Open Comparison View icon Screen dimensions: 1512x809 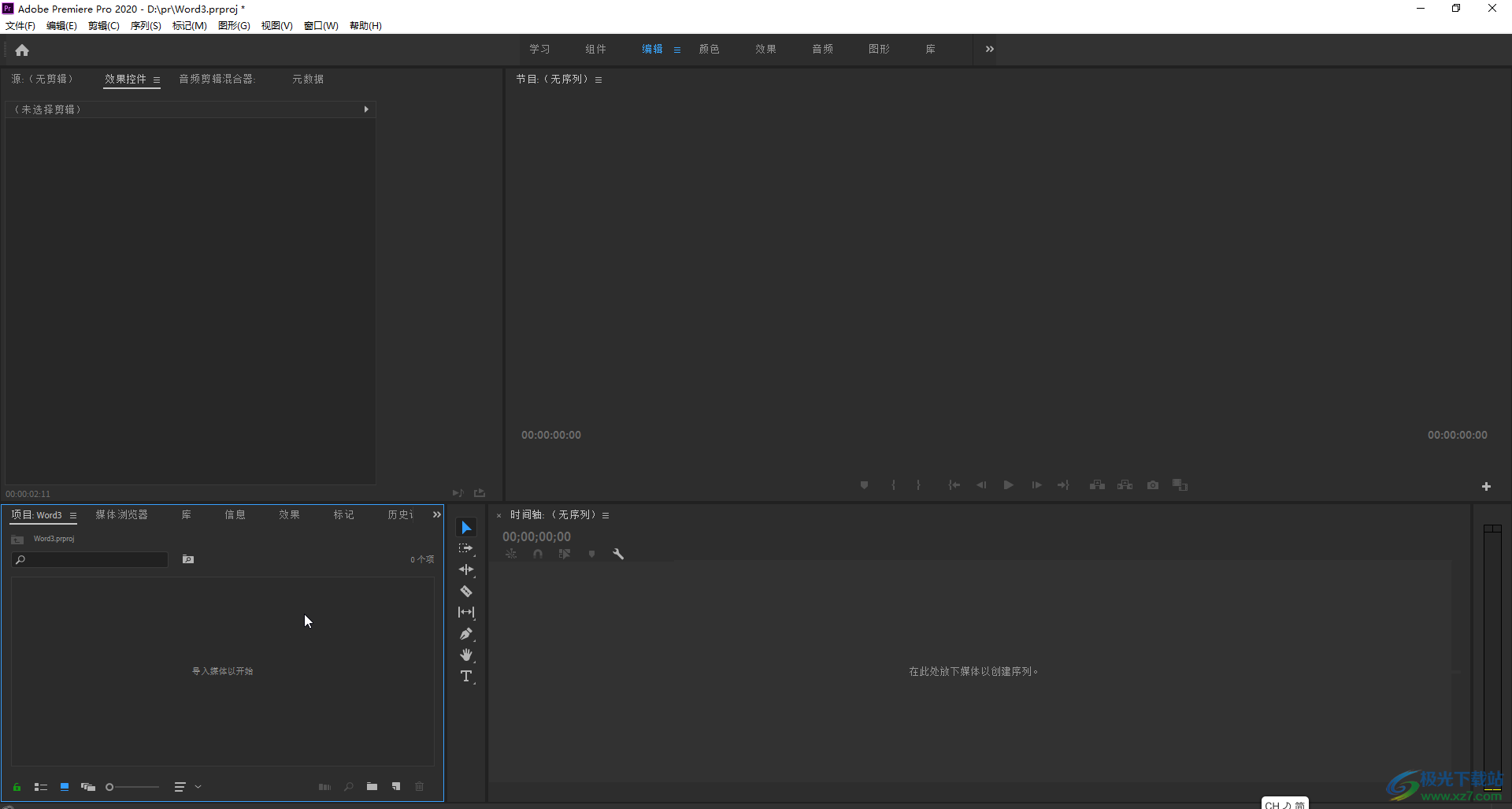(x=1180, y=485)
